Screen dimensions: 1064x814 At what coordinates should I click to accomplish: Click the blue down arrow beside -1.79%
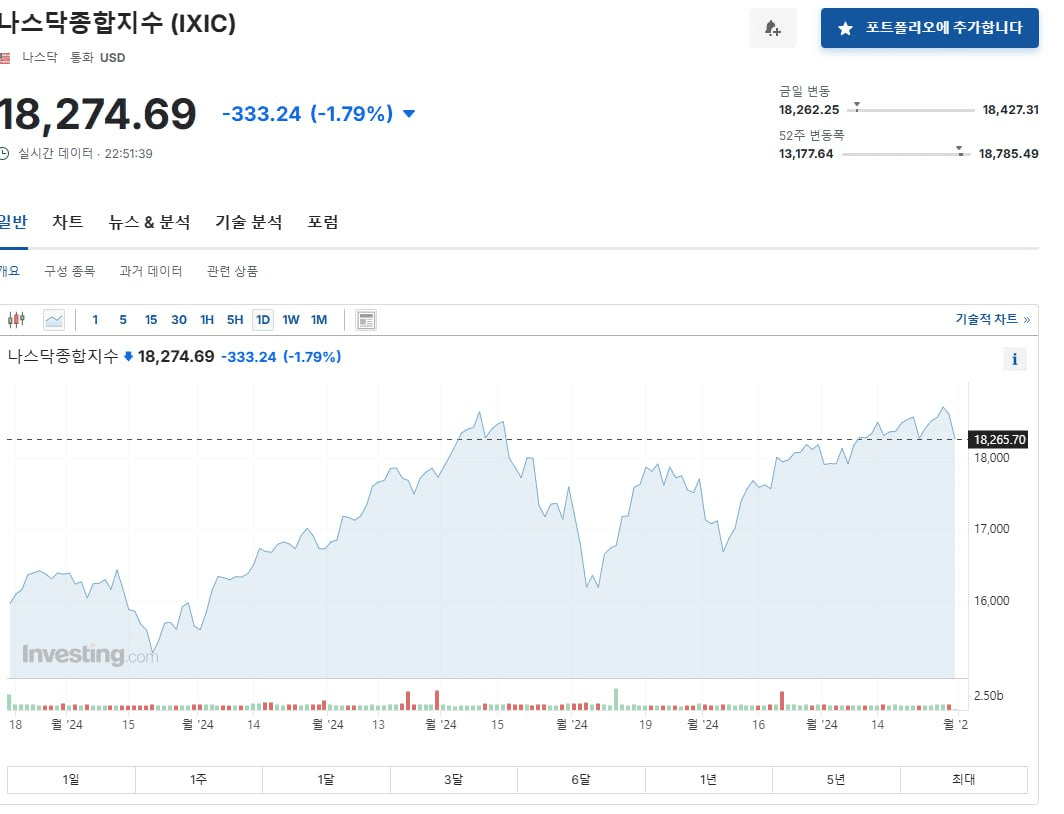tap(408, 113)
